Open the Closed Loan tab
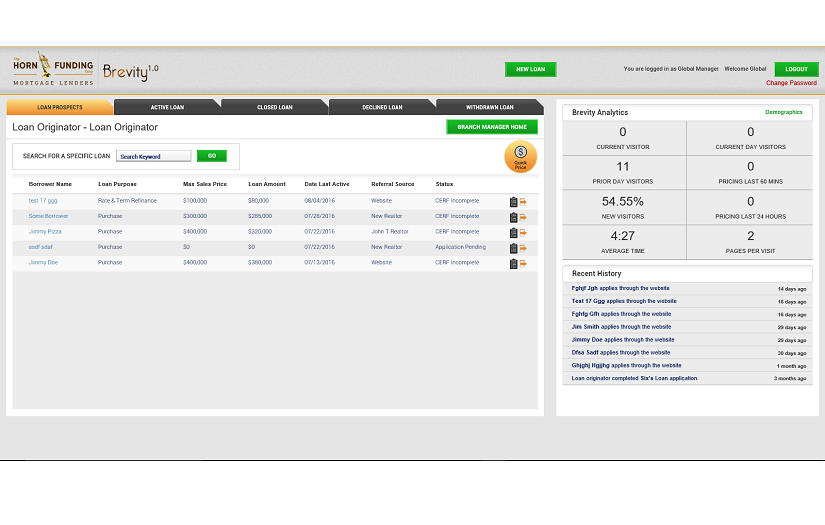Viewport: 825px width, 525px height. click(x=275, y=107)
